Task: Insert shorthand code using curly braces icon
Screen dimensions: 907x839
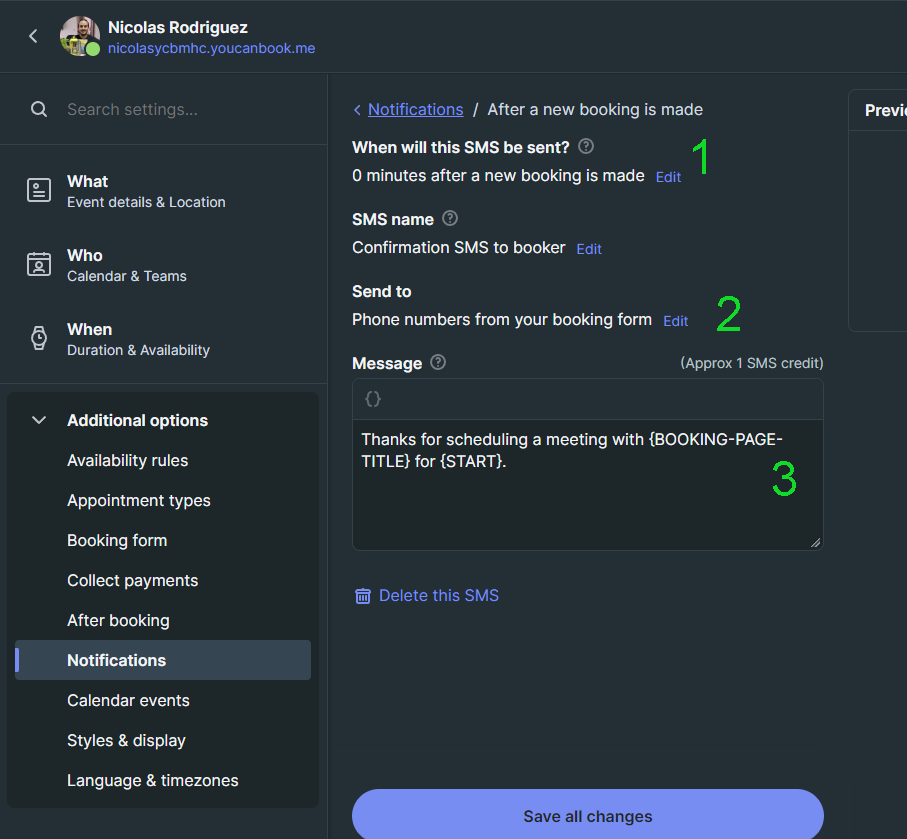Action: (x=373, y=399)
